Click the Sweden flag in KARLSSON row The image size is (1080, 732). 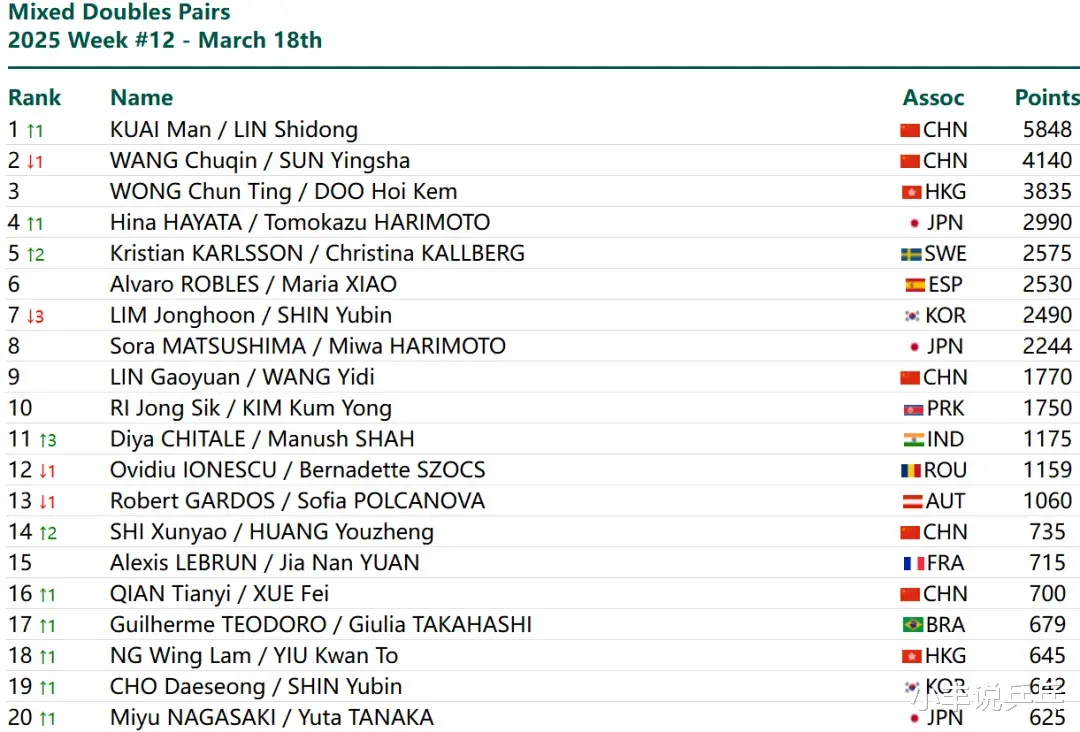pyautogui.click(x=911, y=254)
